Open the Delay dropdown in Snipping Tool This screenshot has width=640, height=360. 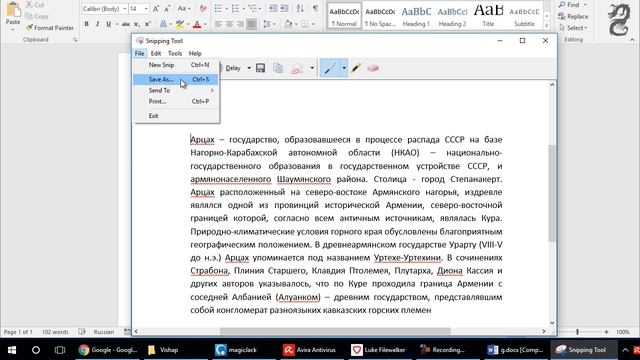pyautogui.click(x=249, y=68)
